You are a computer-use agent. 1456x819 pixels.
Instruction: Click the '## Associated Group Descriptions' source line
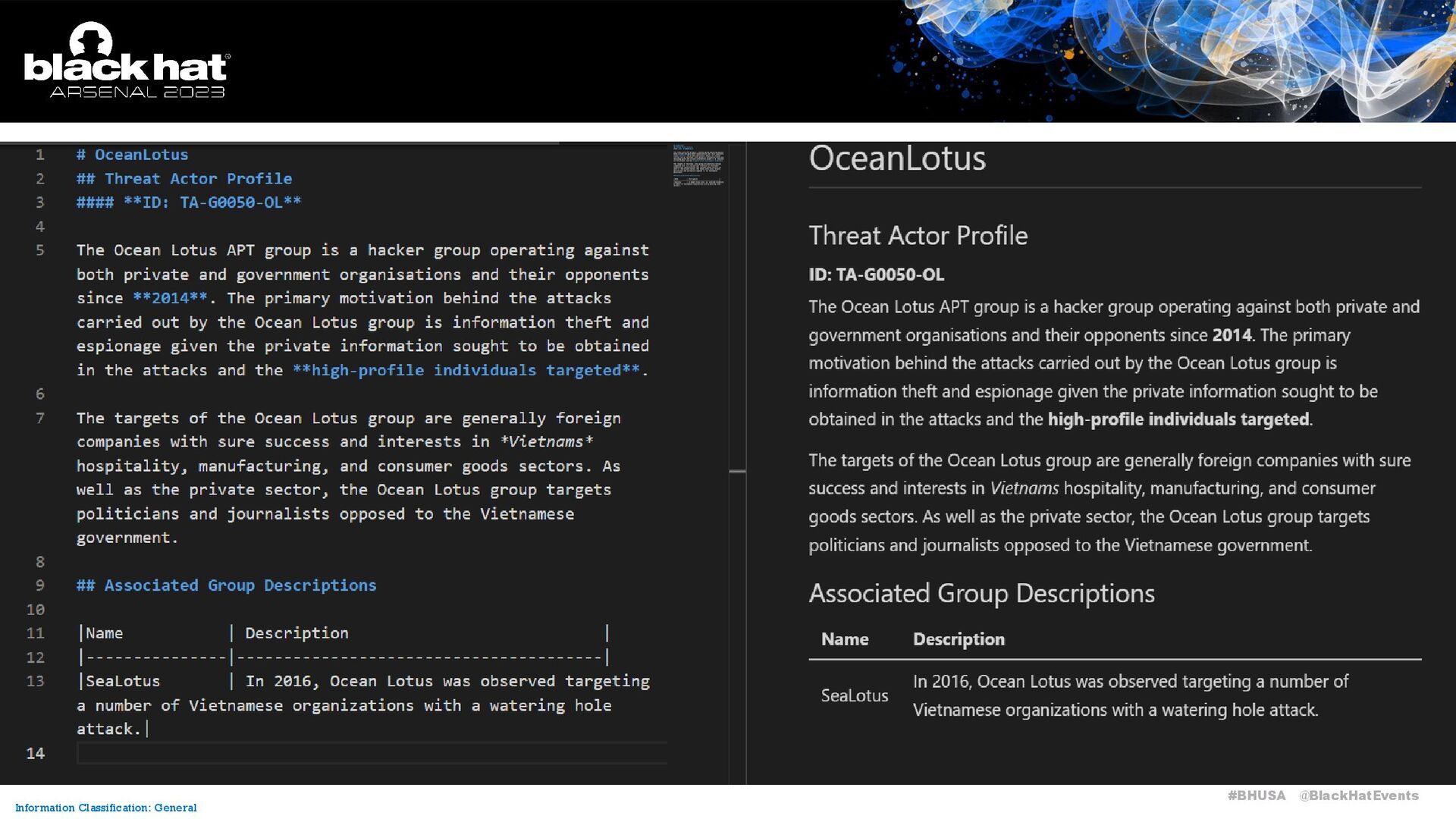(x=226, y=585)
